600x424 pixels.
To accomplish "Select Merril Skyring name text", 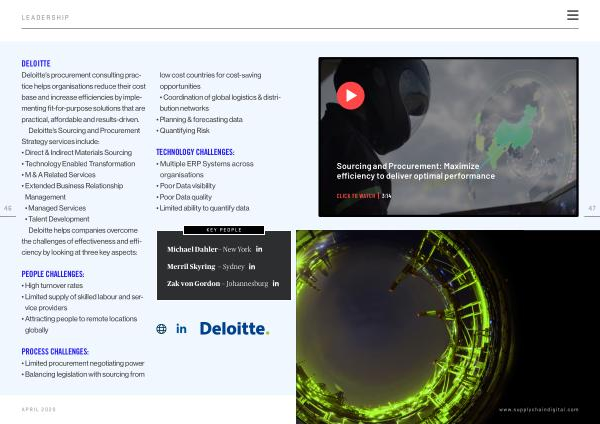I will point(191,267).
